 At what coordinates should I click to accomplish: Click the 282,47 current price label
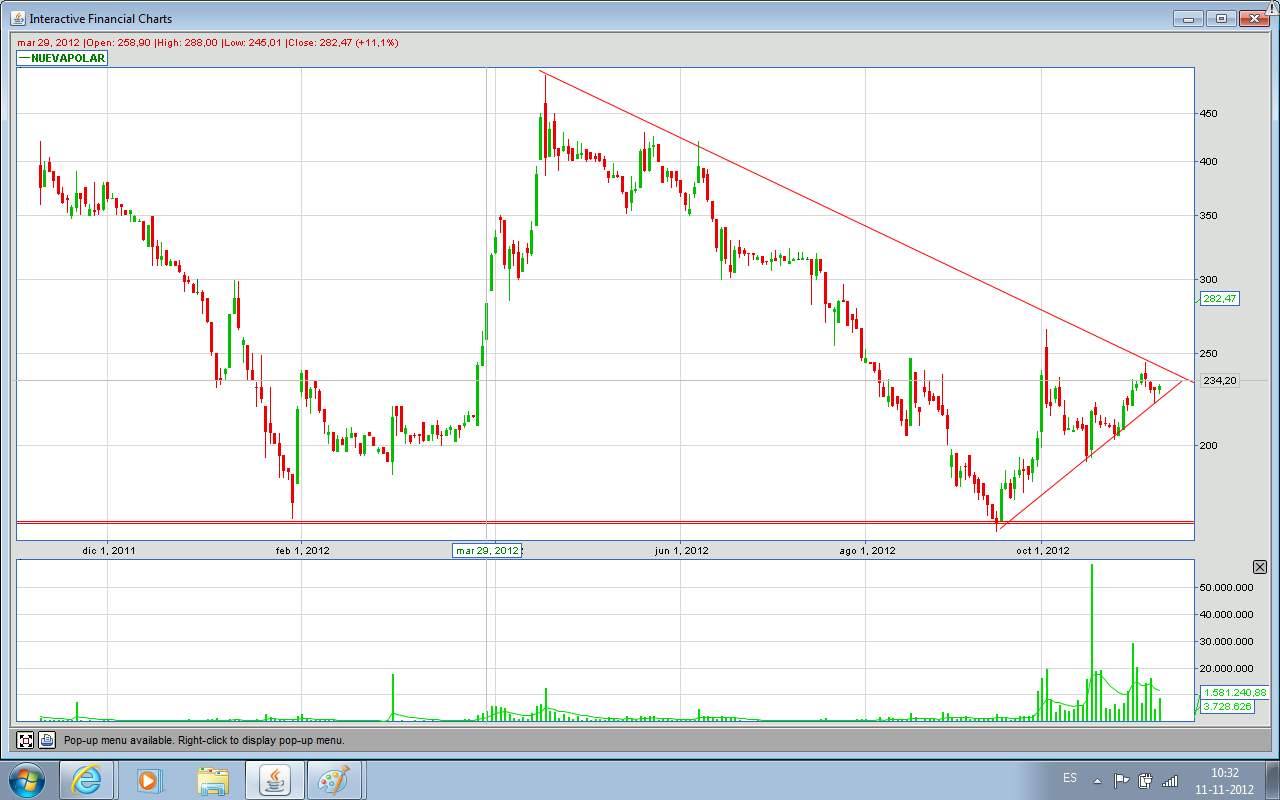pos(1218,299)
